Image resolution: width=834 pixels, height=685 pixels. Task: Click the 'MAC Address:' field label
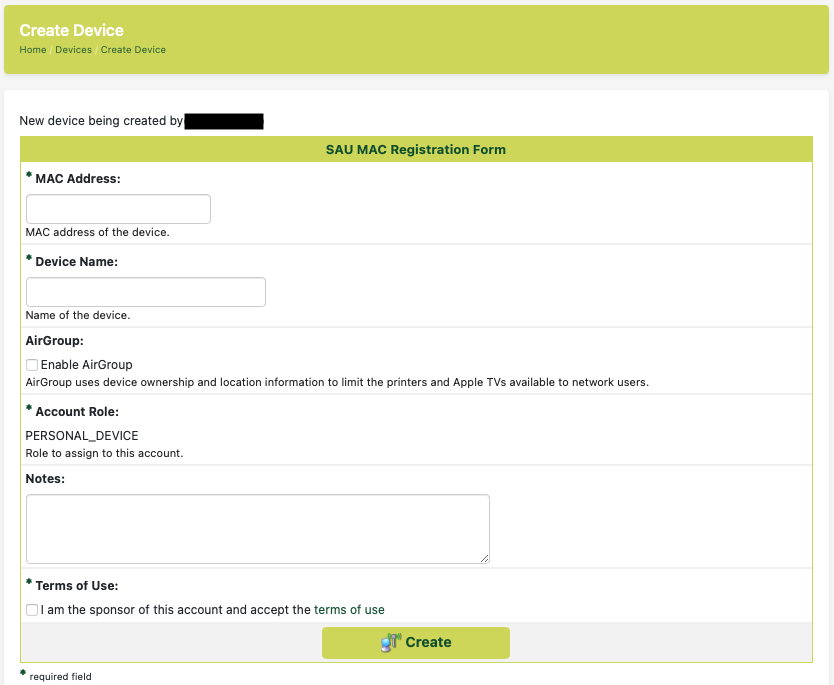click(x=77, y=179)
